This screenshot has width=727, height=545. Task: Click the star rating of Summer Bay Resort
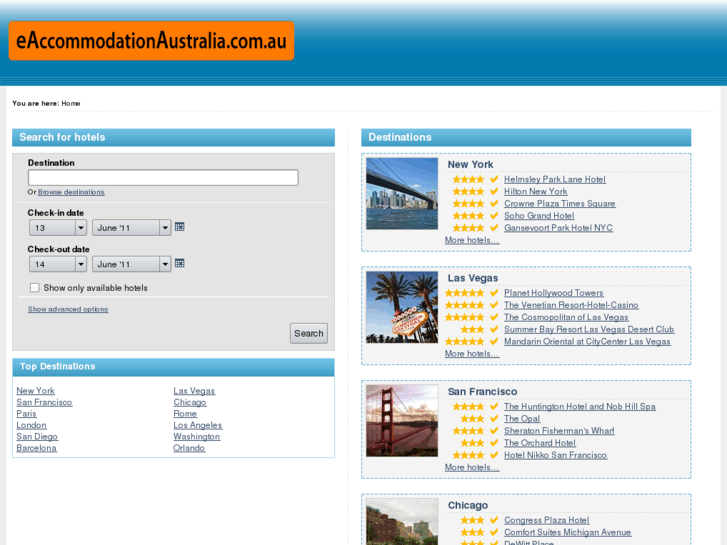click(472, 329)
